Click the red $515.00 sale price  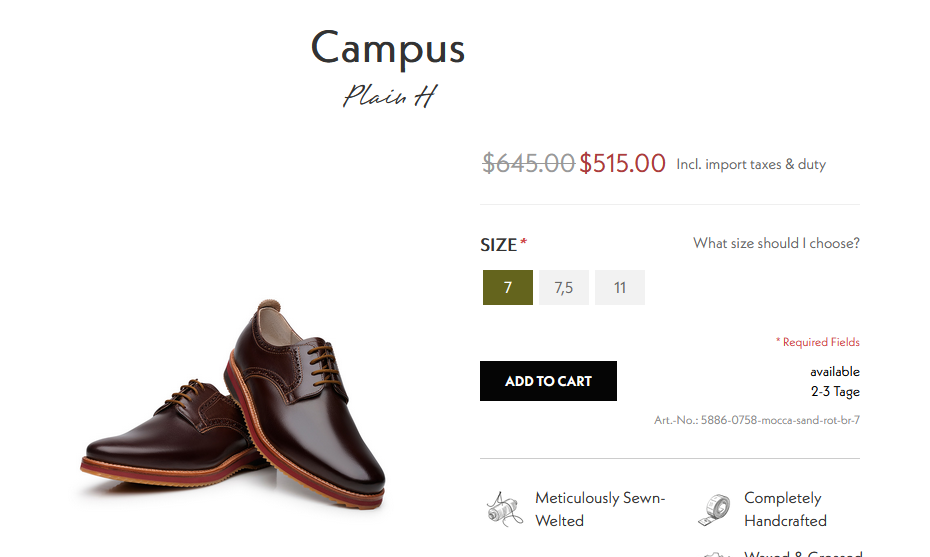[622, 163]
